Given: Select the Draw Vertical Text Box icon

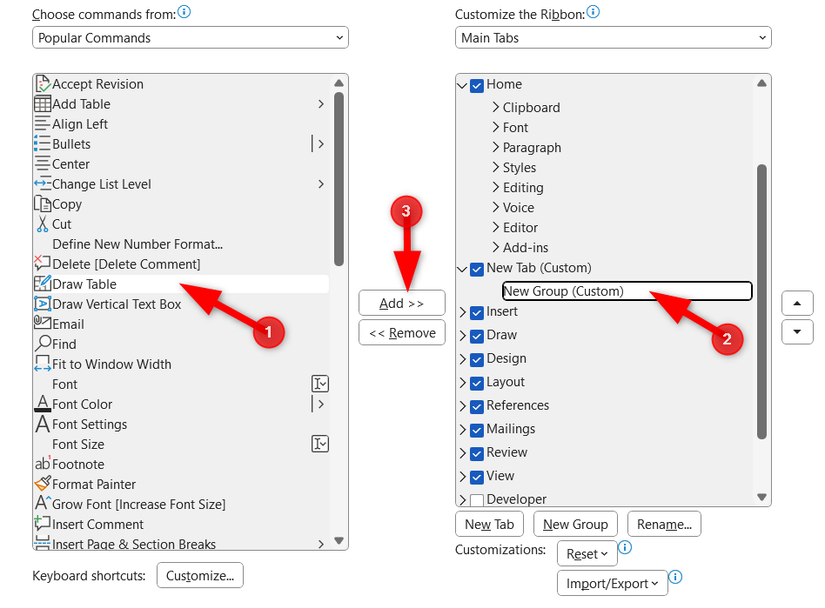Looking at the screenshot, I should pyautogui.click(x=42, y=303).
